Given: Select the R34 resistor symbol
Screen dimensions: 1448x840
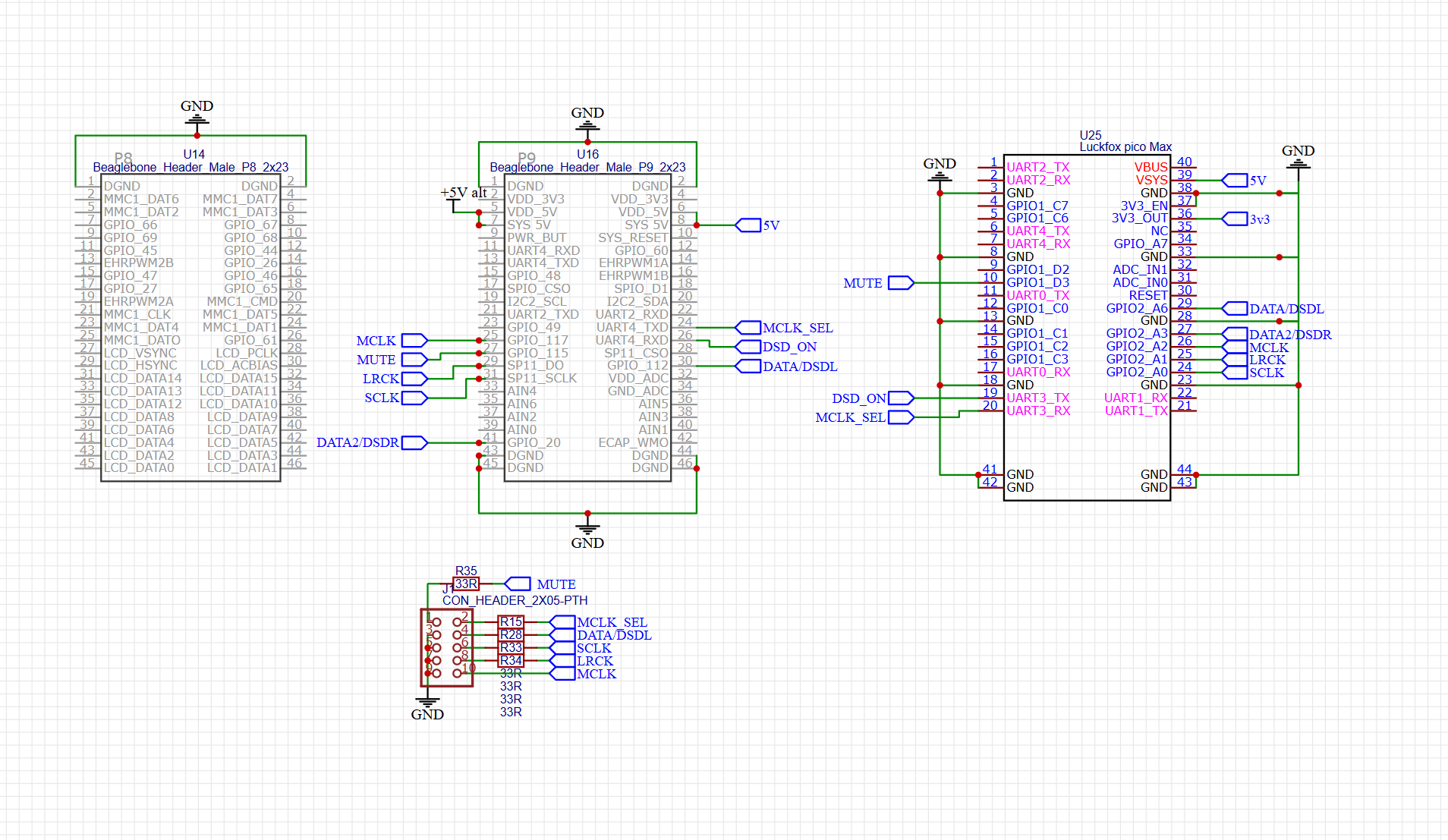Looking at the screenshot, I should [x=511, y=661].
